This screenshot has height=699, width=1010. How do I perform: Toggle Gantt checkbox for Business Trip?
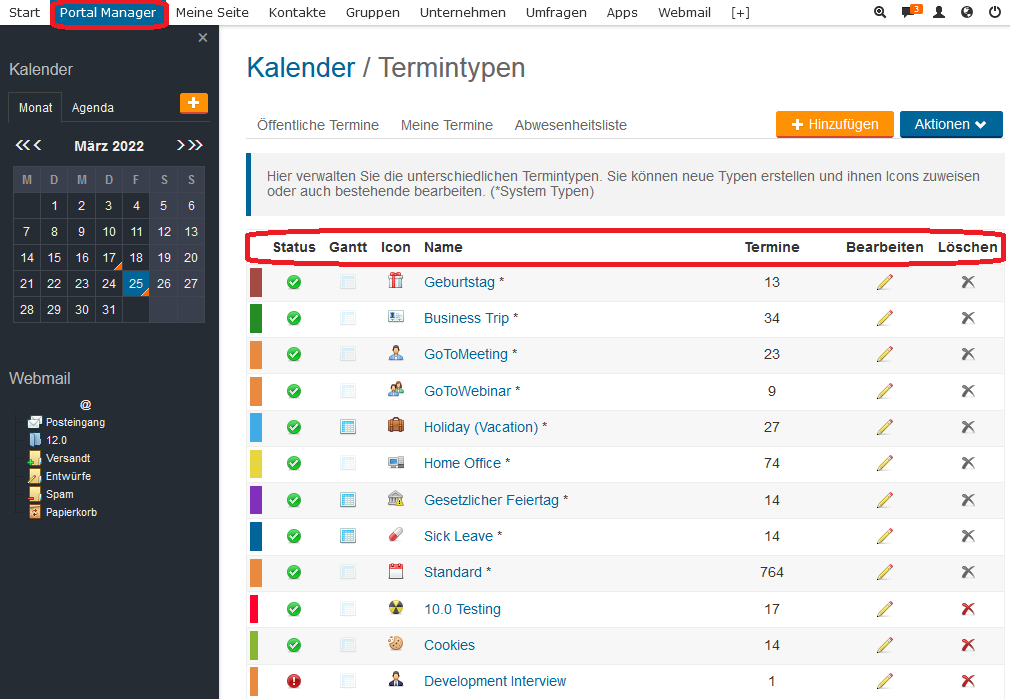point(348,318)
